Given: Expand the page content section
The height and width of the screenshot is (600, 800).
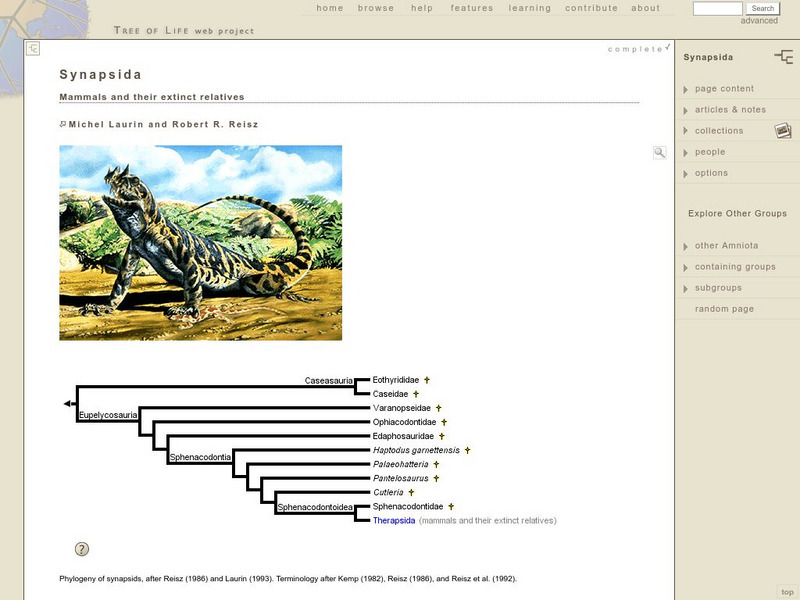Looking at the screenshot, I should tap(724, 89).
